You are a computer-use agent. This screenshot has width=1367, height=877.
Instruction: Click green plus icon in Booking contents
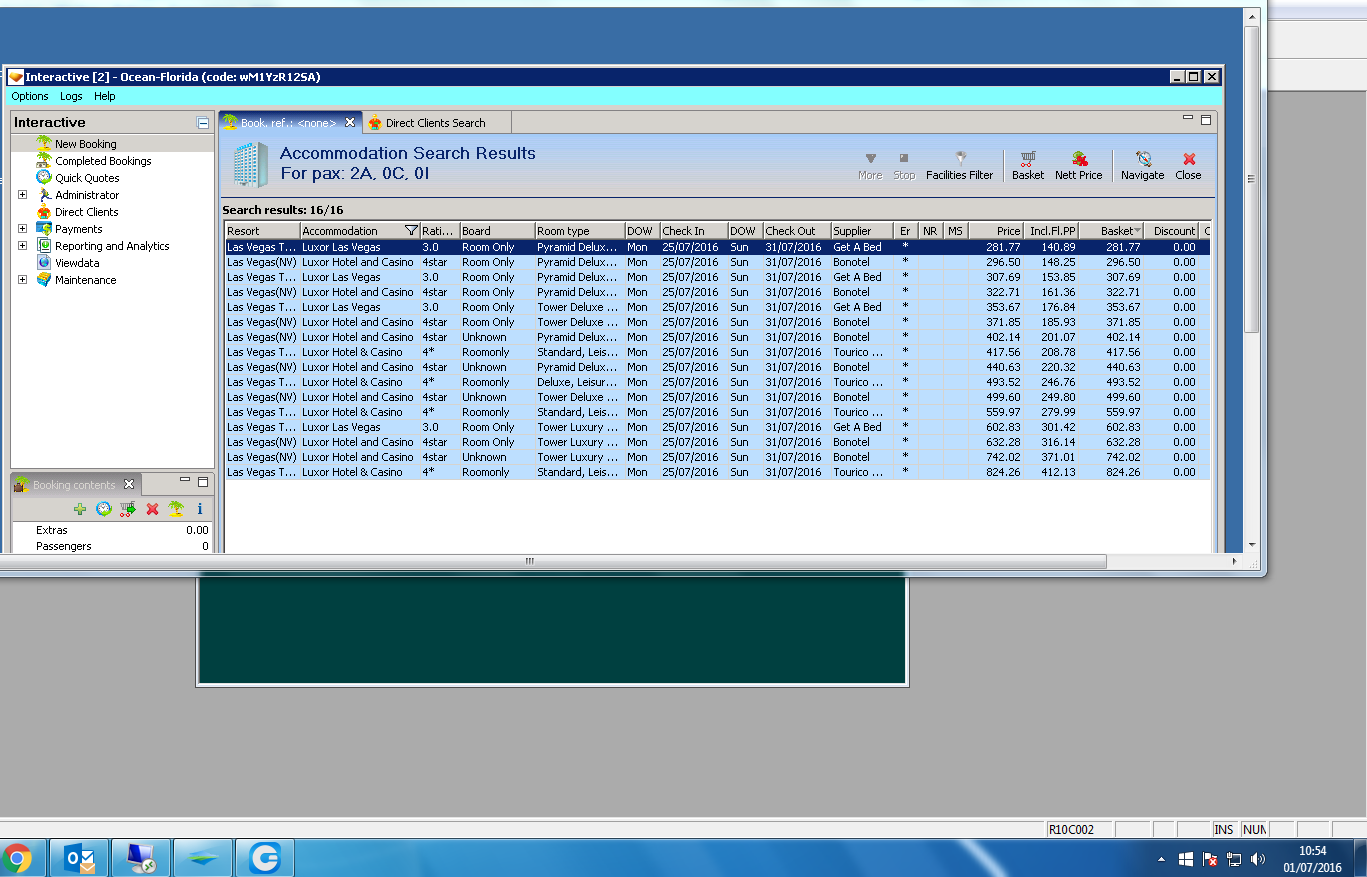80,509
